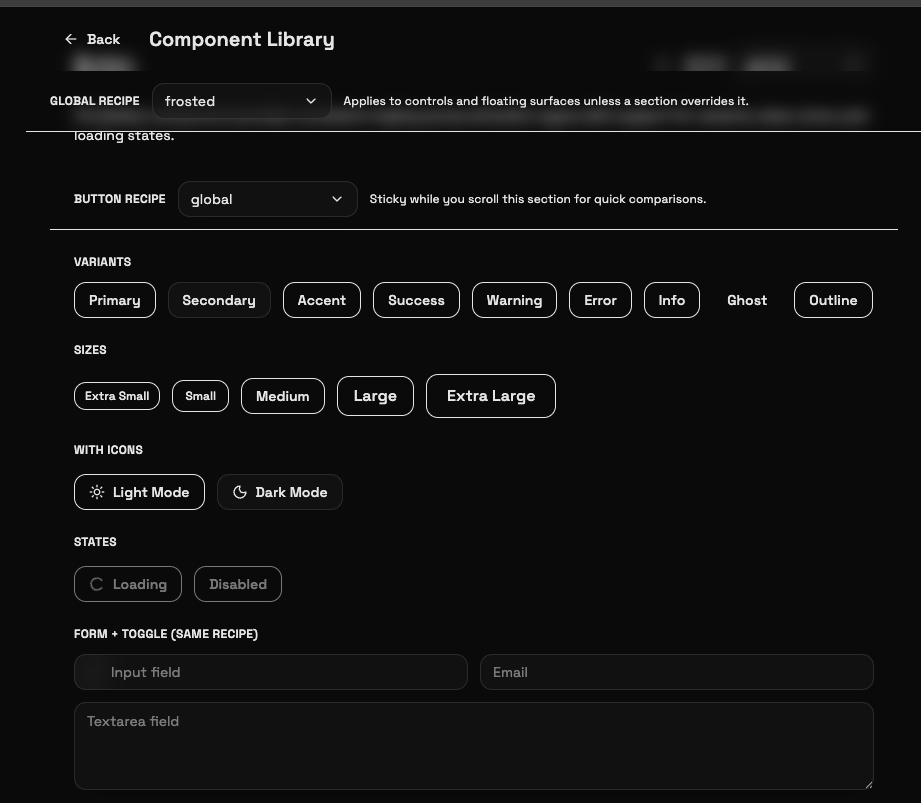Open the Global Recipe frosted dropdown

pyautogui.click(x=242, y=101)
